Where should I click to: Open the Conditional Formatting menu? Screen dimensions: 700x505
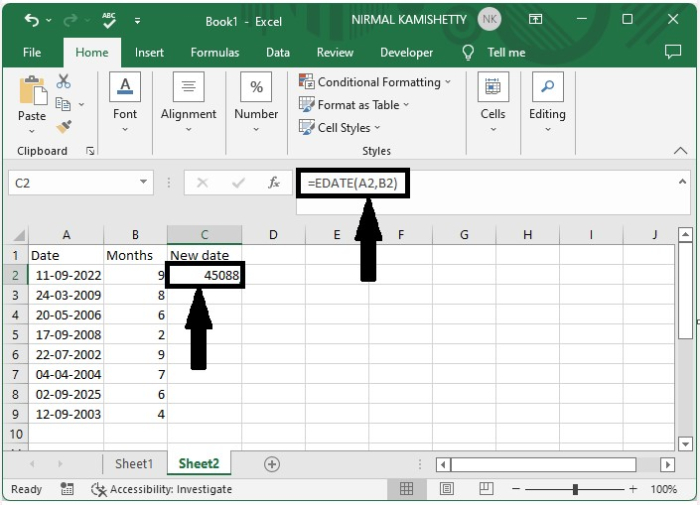tap(375, 82)
